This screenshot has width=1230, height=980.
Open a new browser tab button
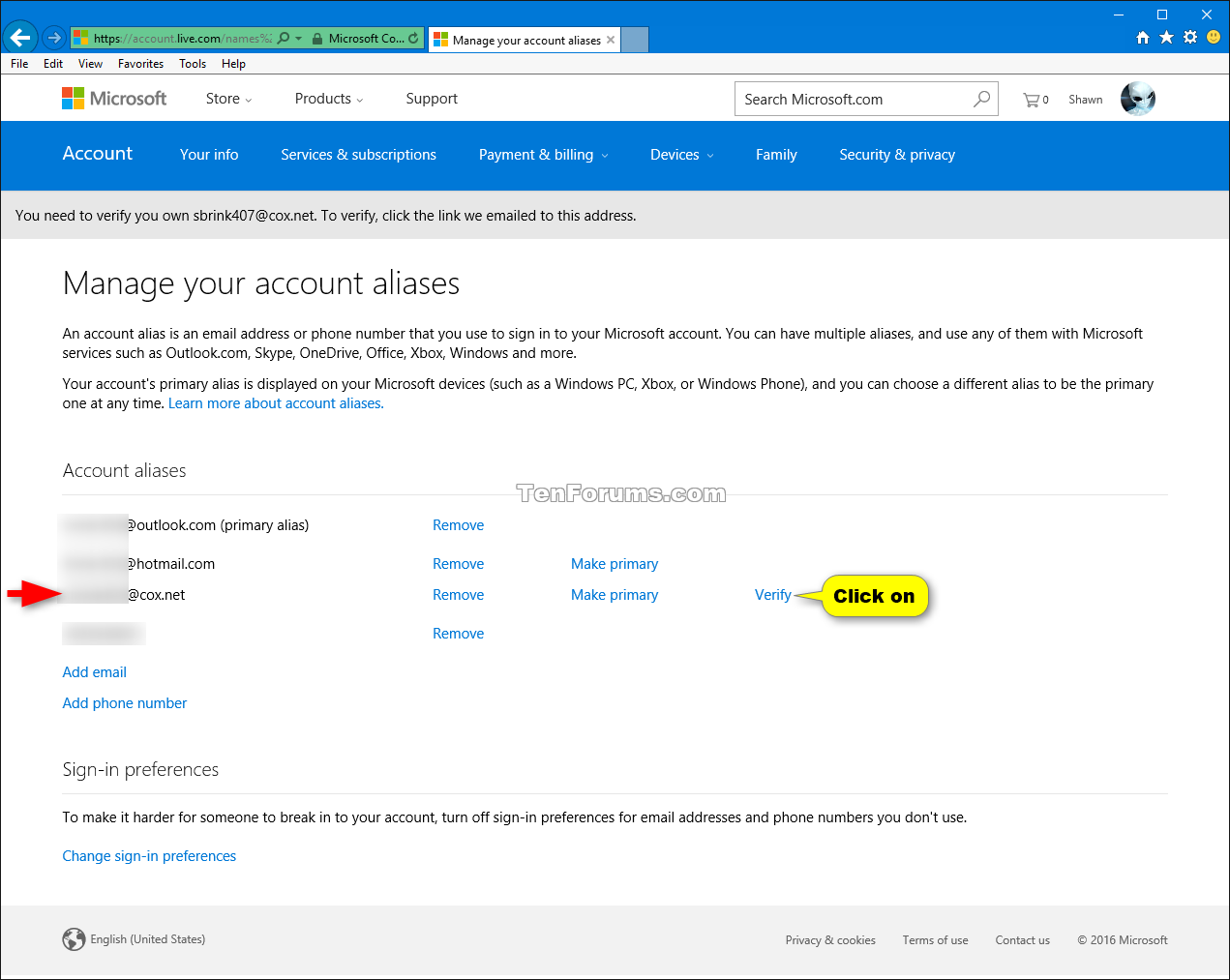pyautogui.click(x=635, y=40)
